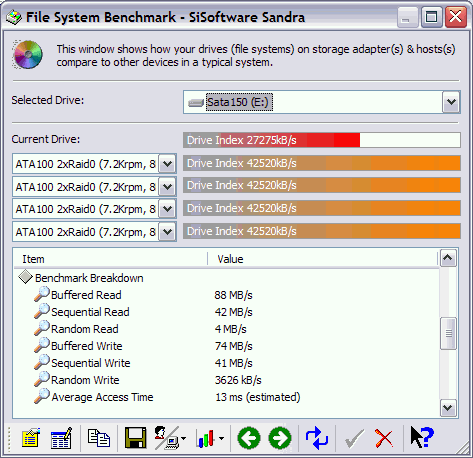
Task: Open the Selected Drive dropdown arrow
Action: coord(451,102)
